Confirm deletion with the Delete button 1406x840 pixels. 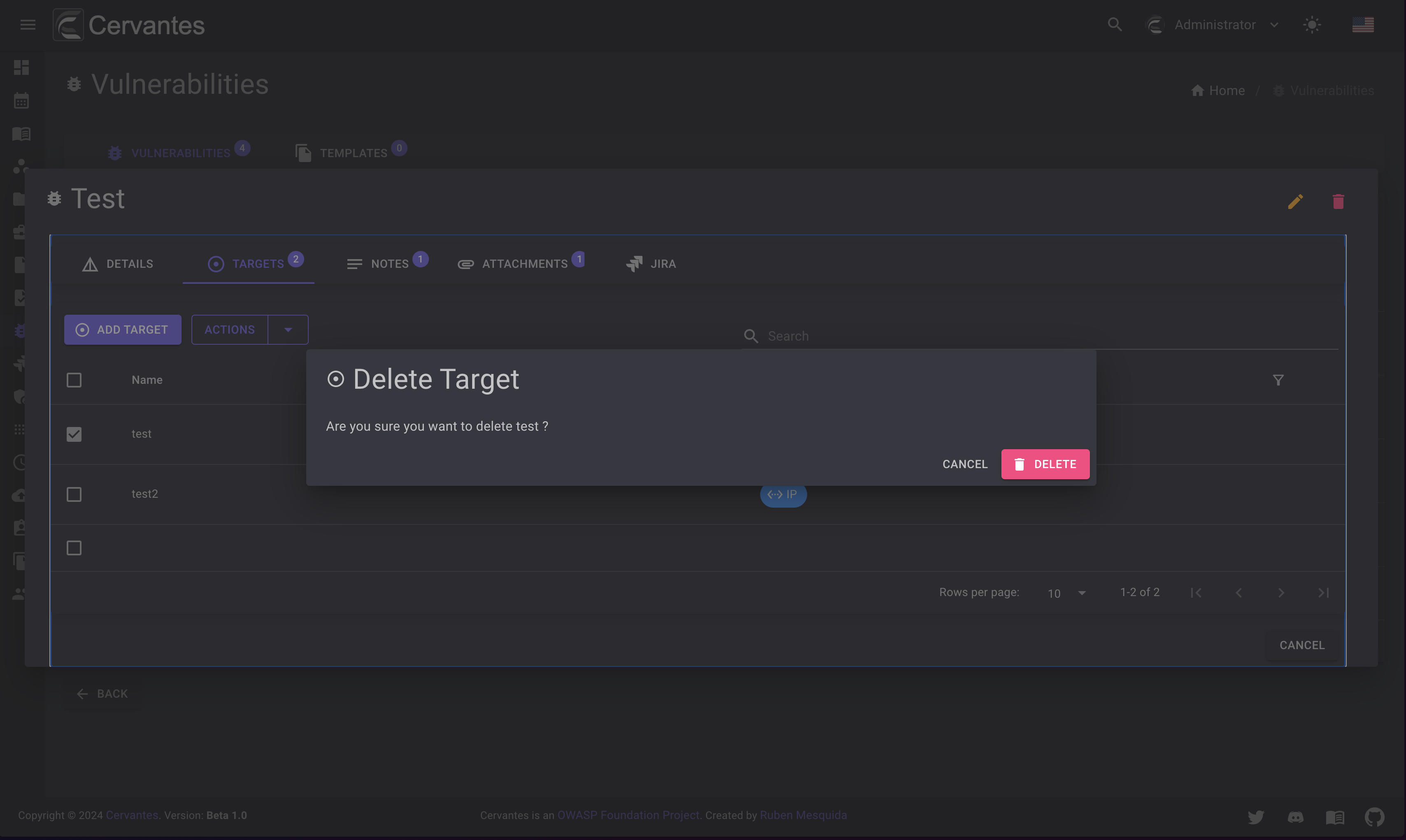[1045, 464]
